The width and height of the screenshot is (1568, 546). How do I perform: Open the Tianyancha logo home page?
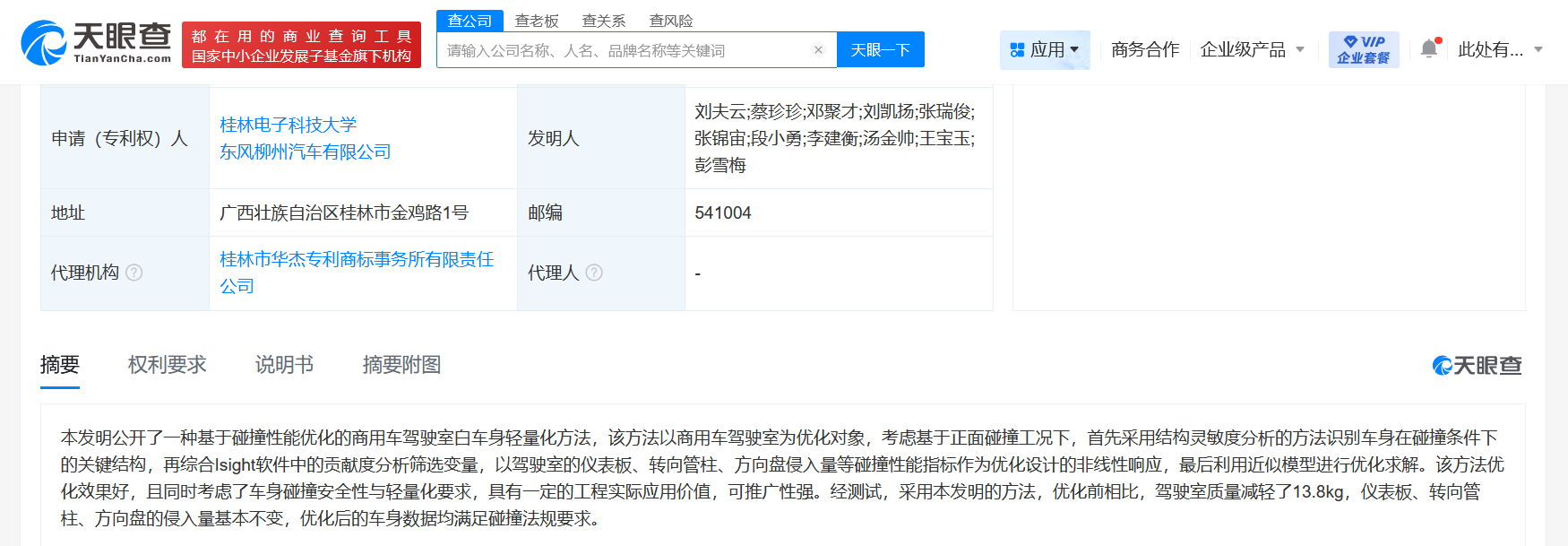point(96,43)
